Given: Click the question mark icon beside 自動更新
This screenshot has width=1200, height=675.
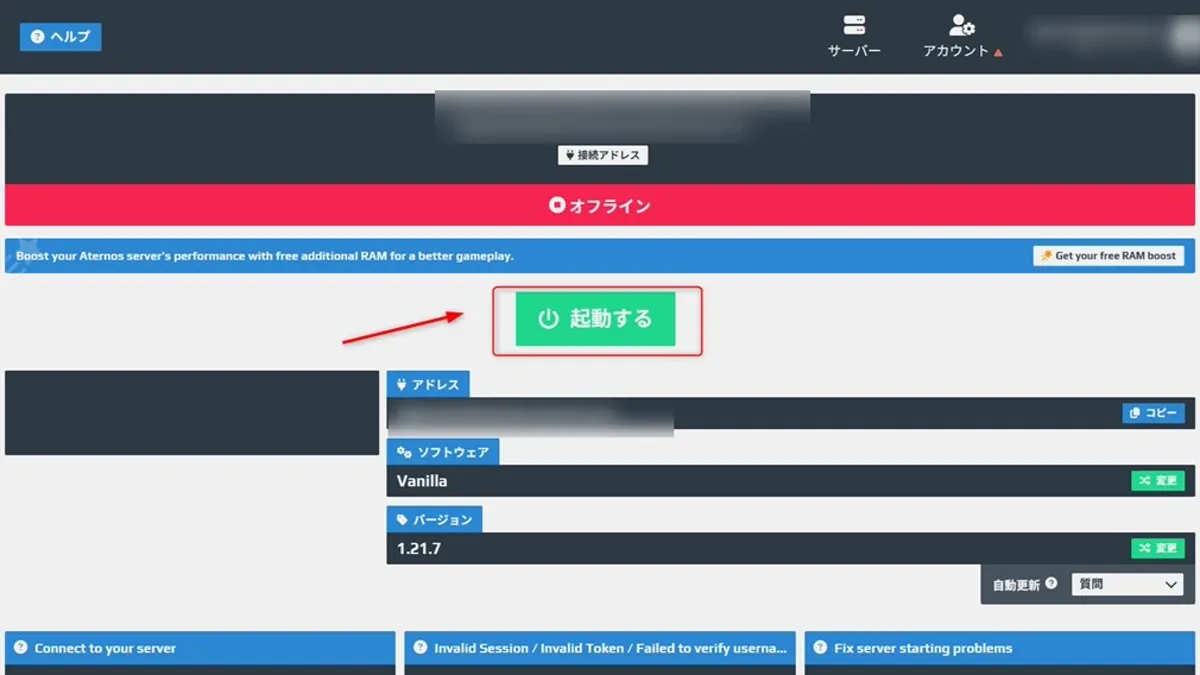Looking at the screenshot, I should [1052, 584].
